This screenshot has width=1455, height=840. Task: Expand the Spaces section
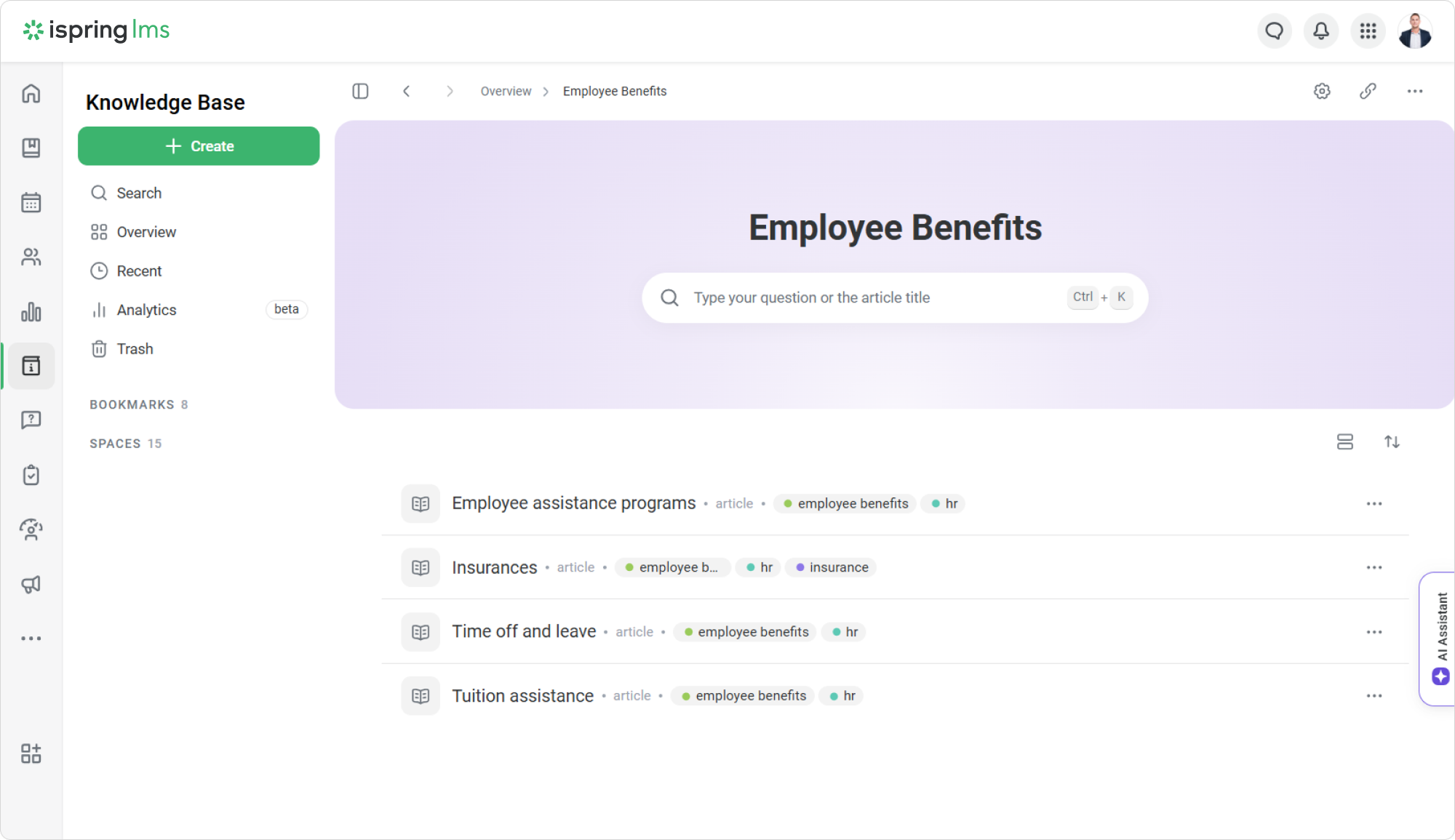tap(116, 444)
